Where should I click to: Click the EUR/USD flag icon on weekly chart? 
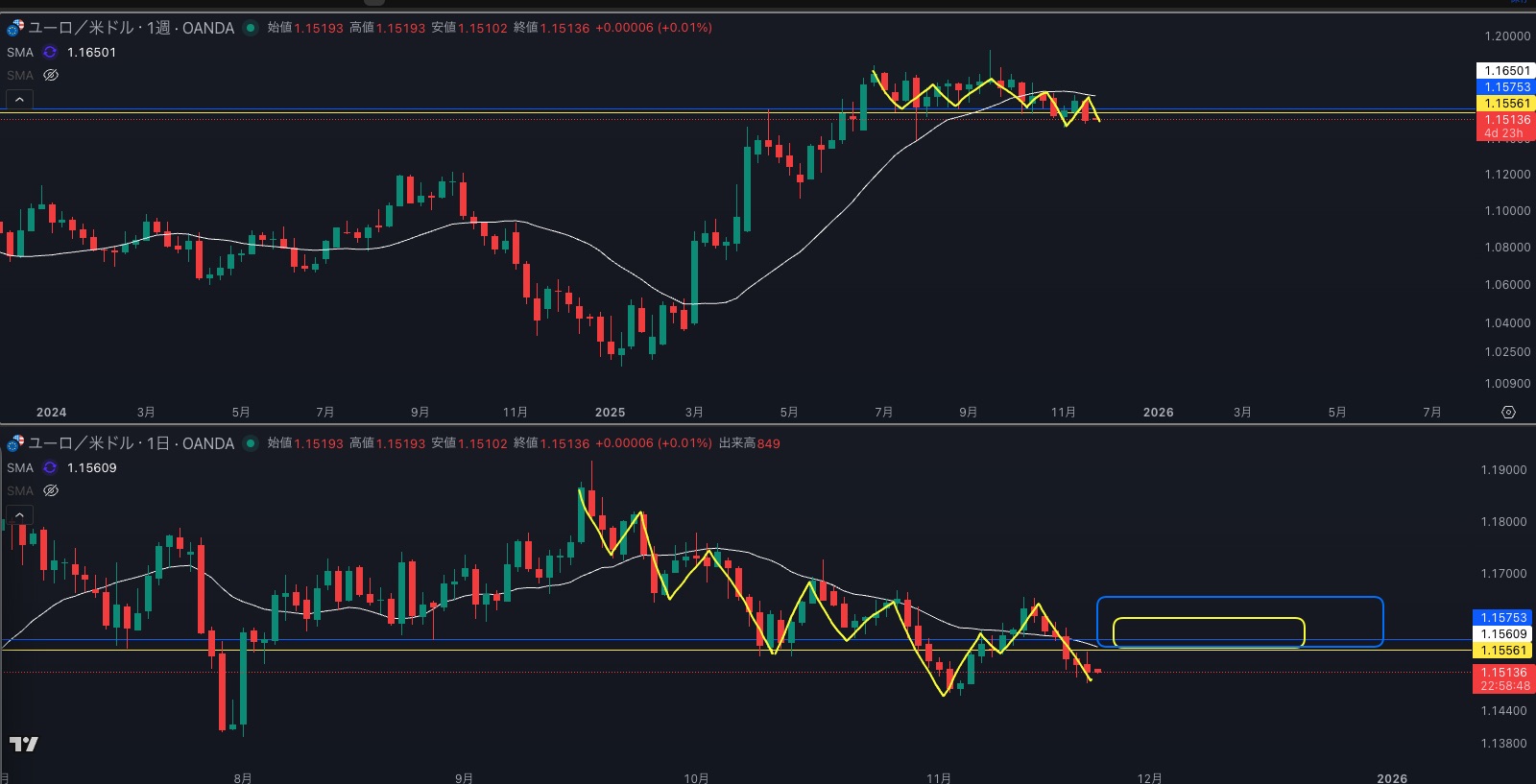pyautogui.click(x=15, y=28)
